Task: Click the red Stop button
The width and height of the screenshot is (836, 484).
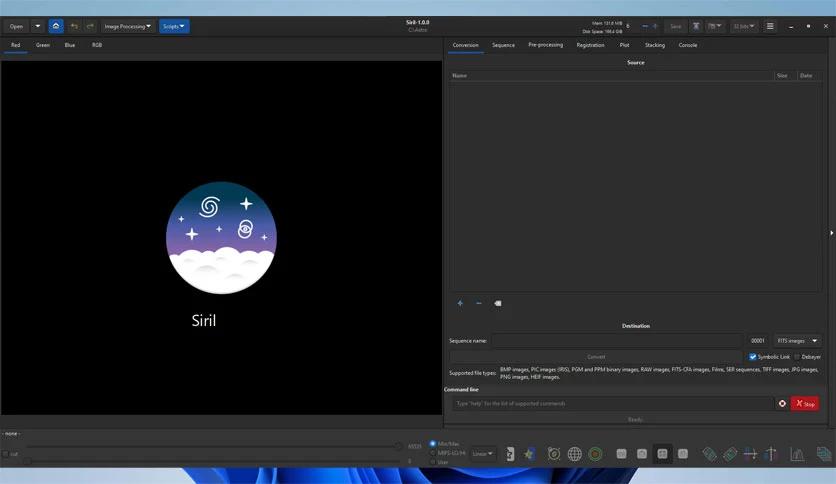Action: coord(805,404)
